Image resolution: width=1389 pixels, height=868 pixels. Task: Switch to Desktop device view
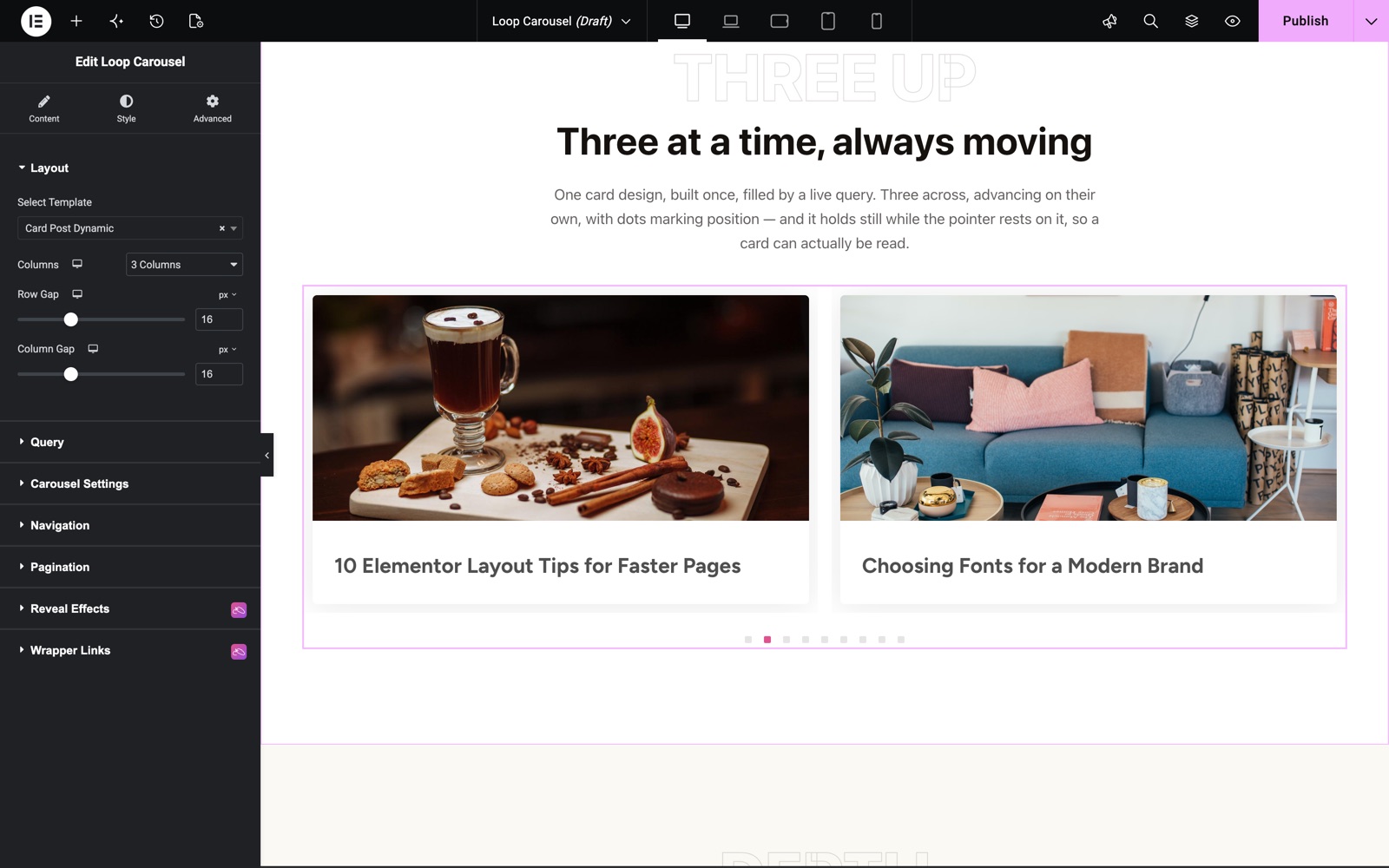[682, 21]
